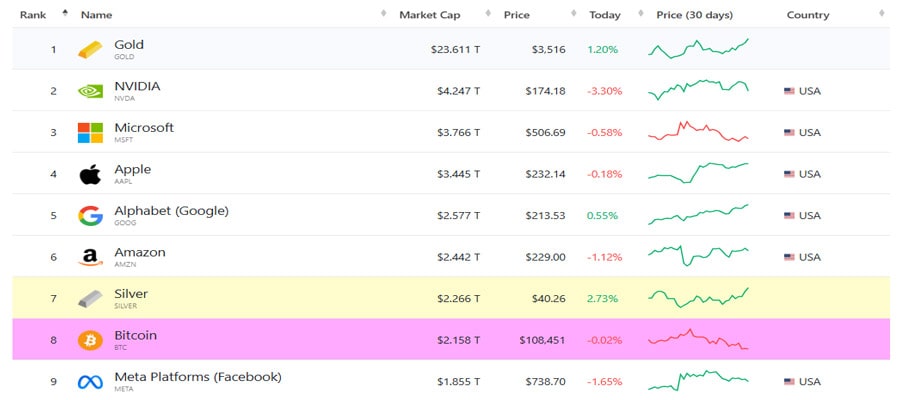900x400 pixels.
Task: Open the Amazon company link
Action: pos(140,252)
